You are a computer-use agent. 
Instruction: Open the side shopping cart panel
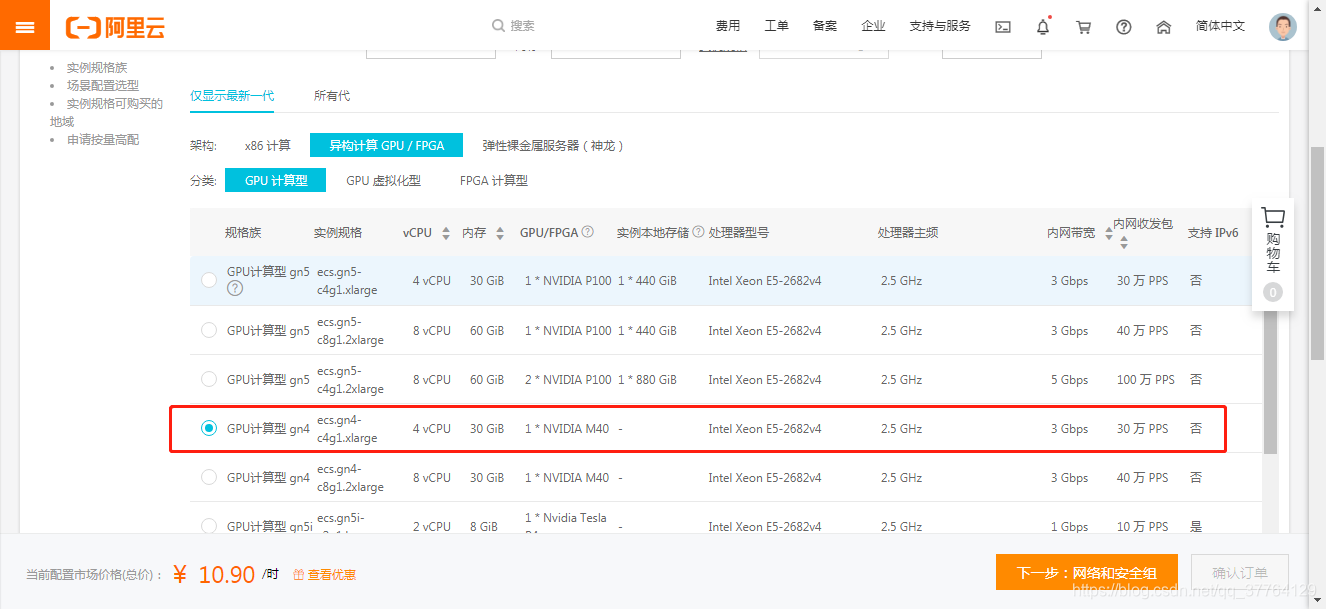tap(1272, 253)
